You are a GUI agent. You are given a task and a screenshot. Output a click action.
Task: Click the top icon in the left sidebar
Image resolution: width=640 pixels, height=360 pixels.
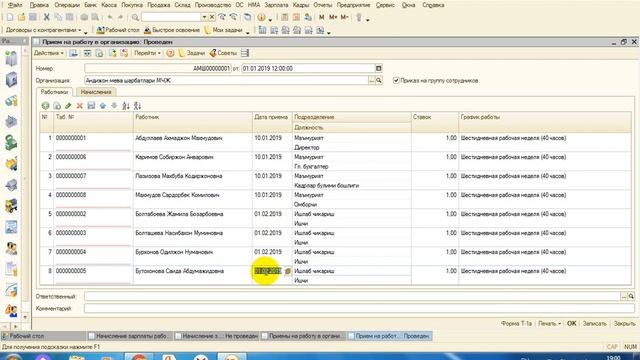click(x=11, y=58)
